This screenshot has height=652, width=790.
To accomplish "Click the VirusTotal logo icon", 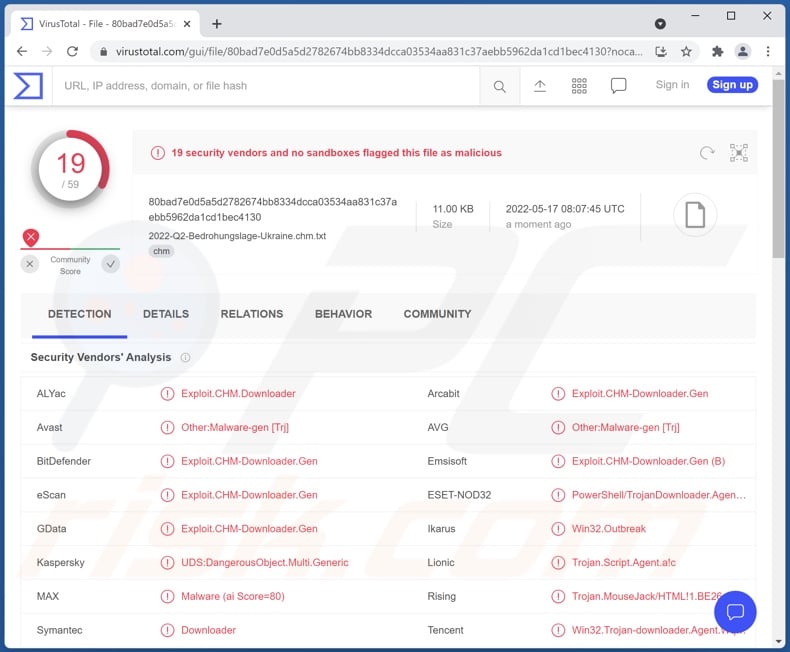I will [28, 86].
